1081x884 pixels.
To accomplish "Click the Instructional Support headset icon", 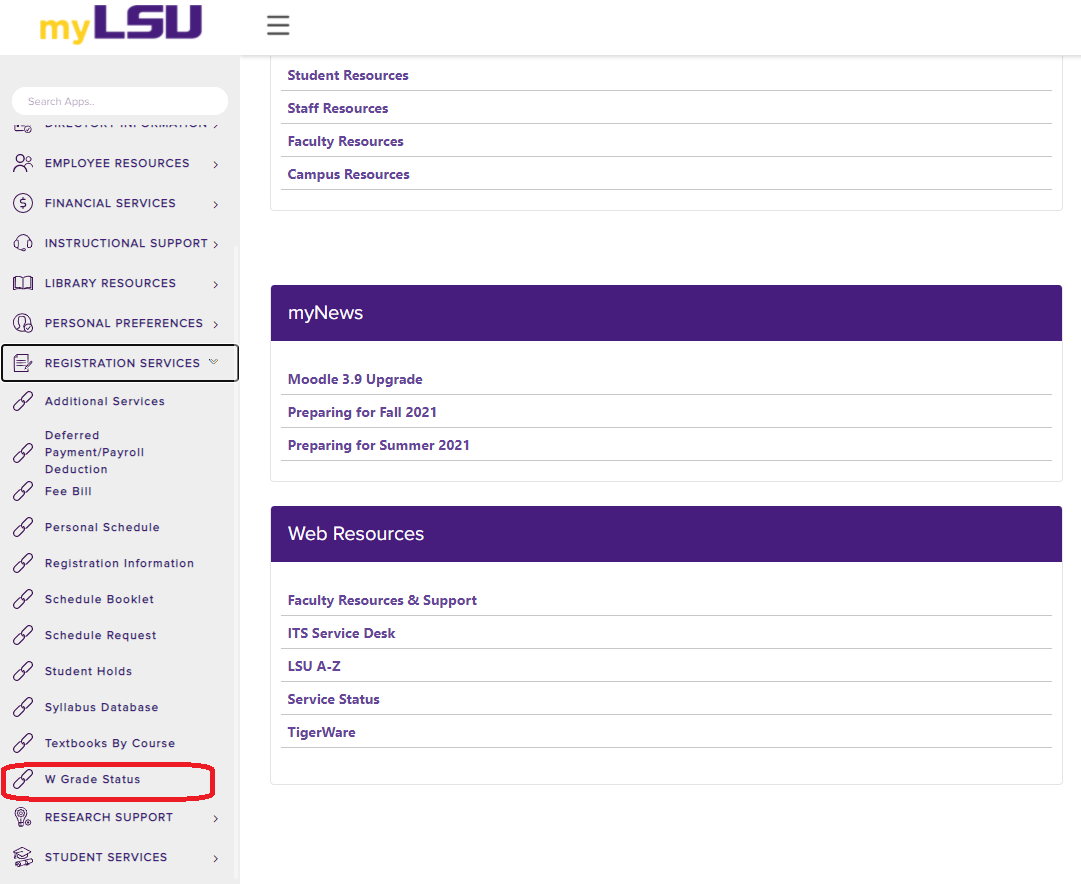I will [x=23, y=243].
